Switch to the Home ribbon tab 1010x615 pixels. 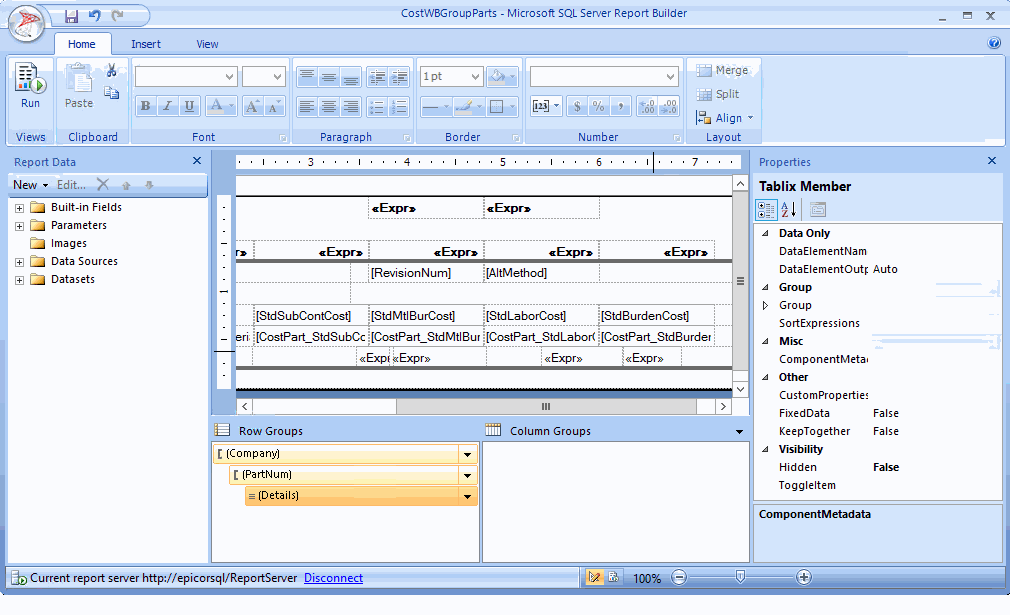[x=82, y=44]
